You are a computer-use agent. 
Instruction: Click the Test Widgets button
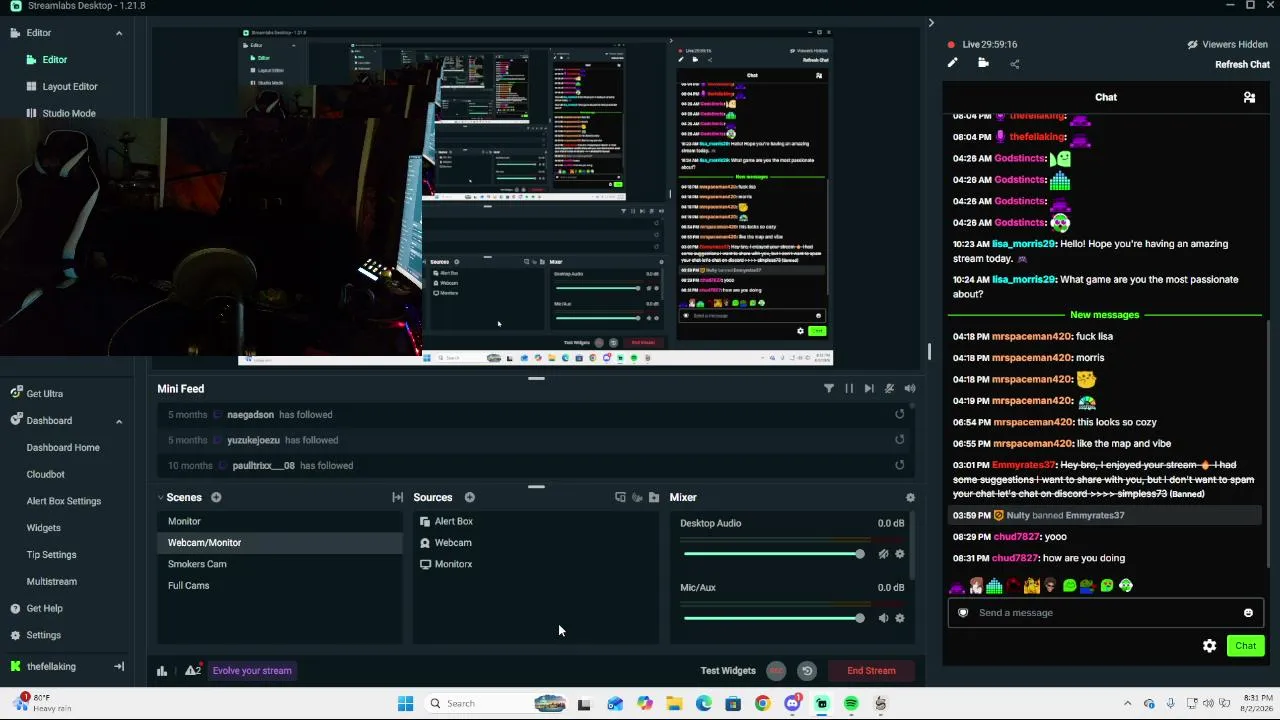pyautogui.click(x=728, y=671)
